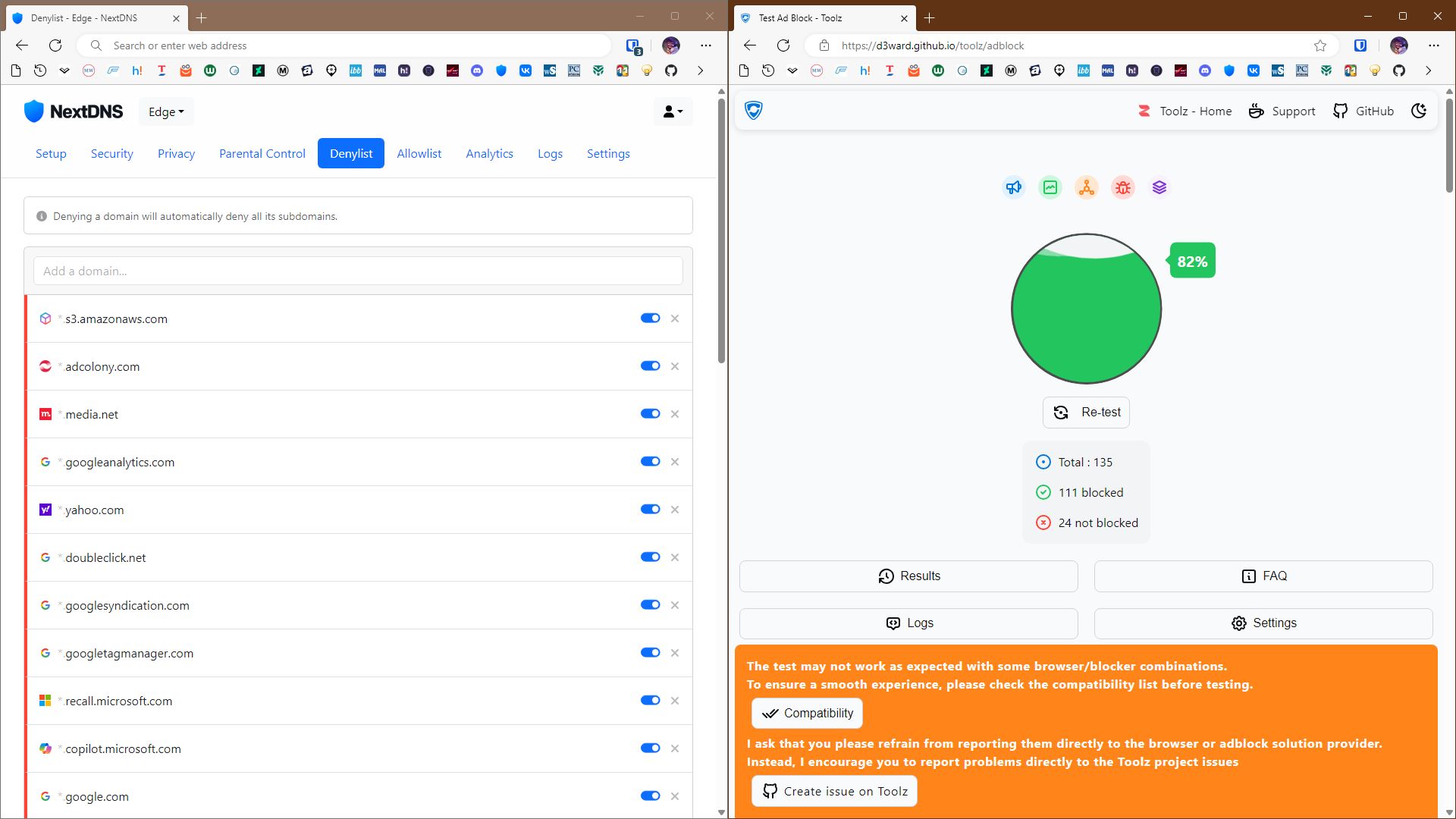This screenshot has height=819, width=1456.
Task: Toggle the copilot.microsoft.com switch
Action: (651, 748)
